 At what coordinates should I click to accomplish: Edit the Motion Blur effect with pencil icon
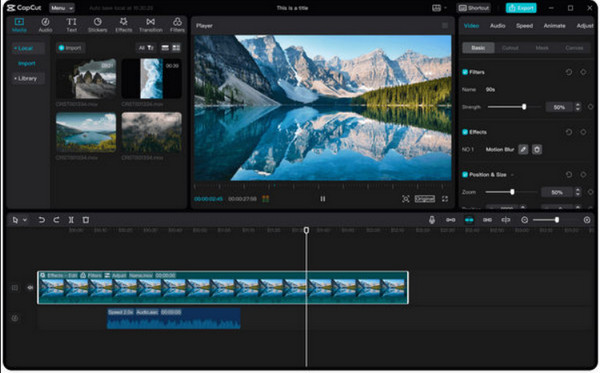coord(523,150)
